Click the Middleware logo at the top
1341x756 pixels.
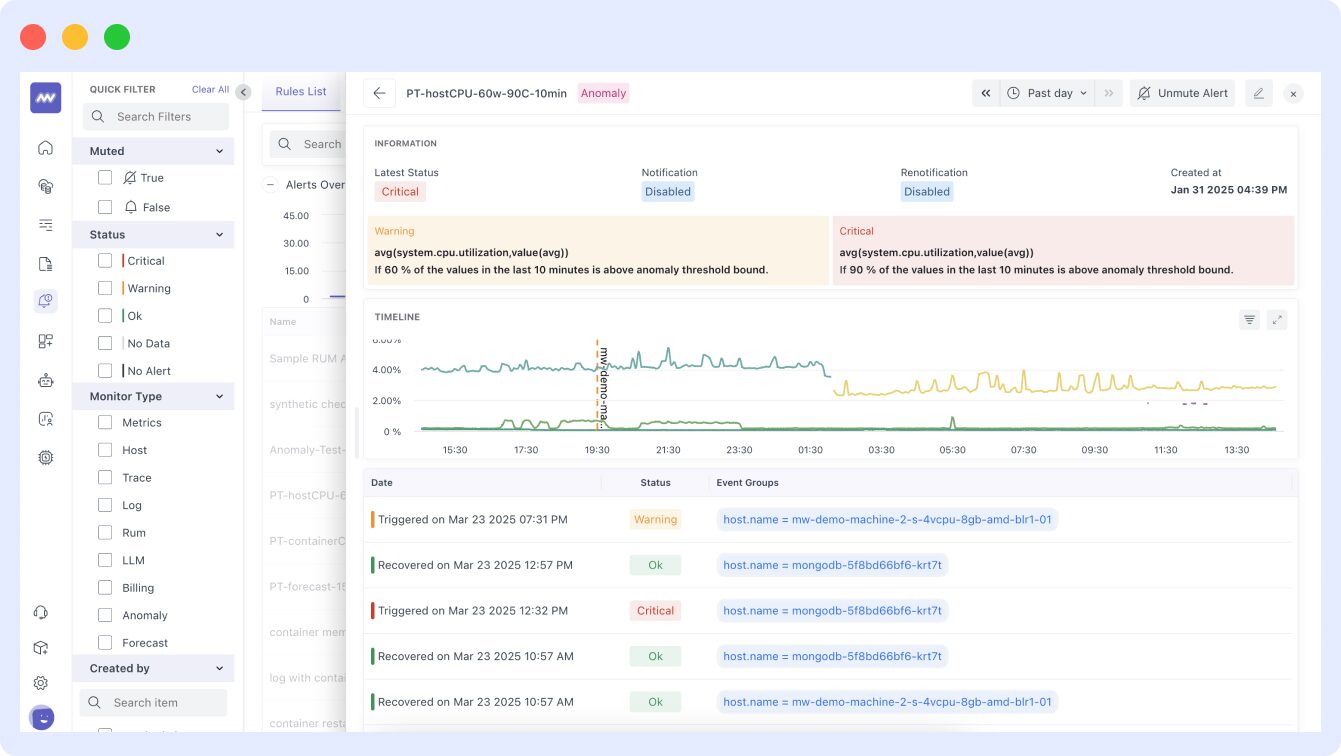(44, 97)
